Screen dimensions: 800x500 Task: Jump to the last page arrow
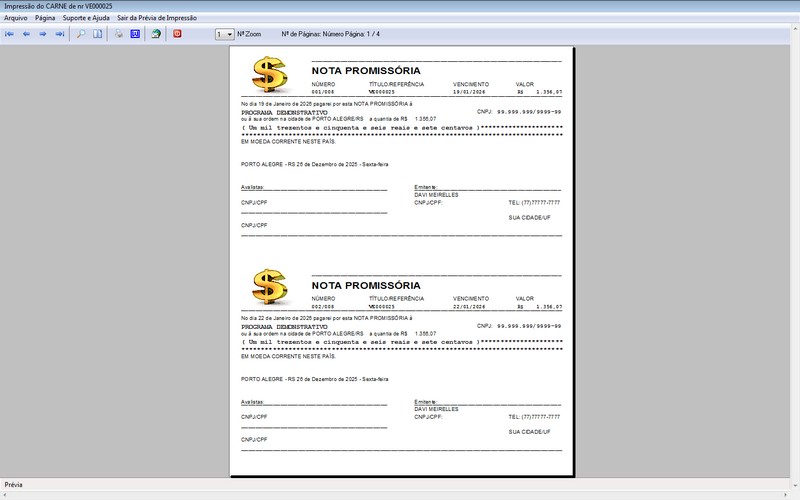coord(60,34)
